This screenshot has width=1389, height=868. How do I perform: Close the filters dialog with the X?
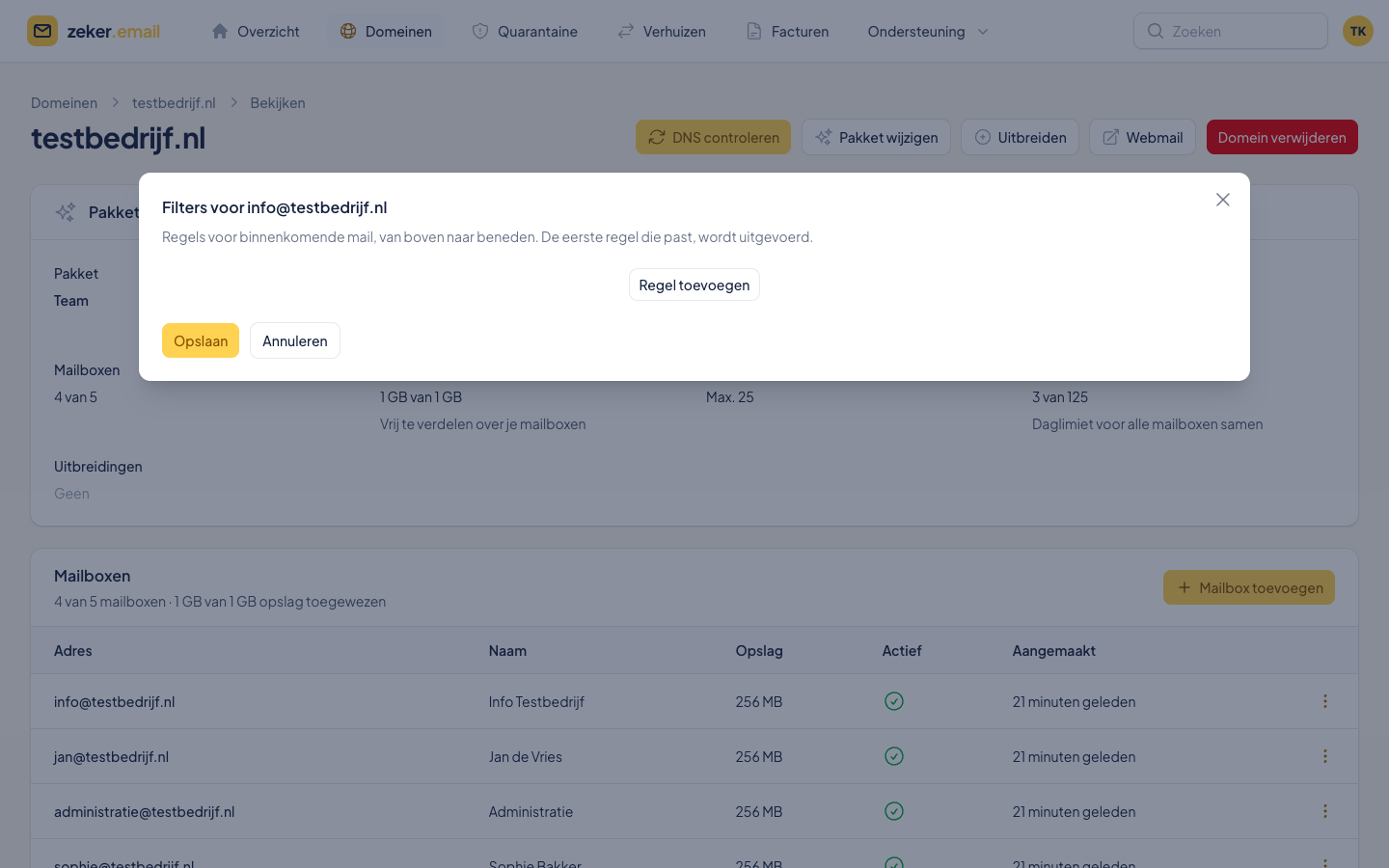click(1222, 200)
